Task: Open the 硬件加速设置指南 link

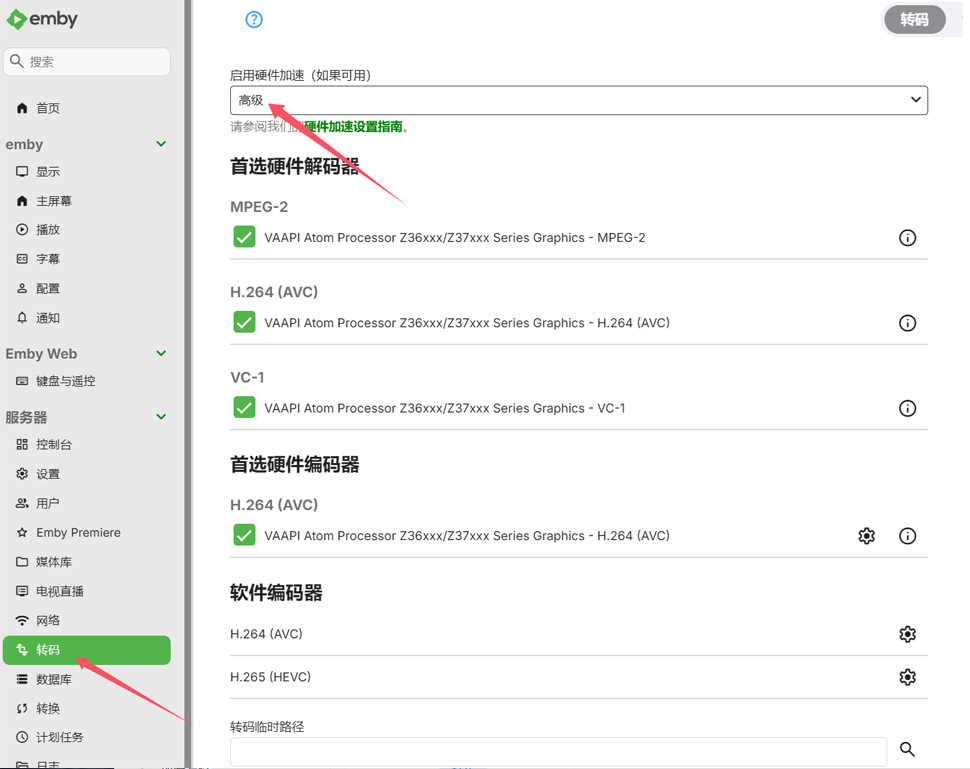Action: [355, 127]
